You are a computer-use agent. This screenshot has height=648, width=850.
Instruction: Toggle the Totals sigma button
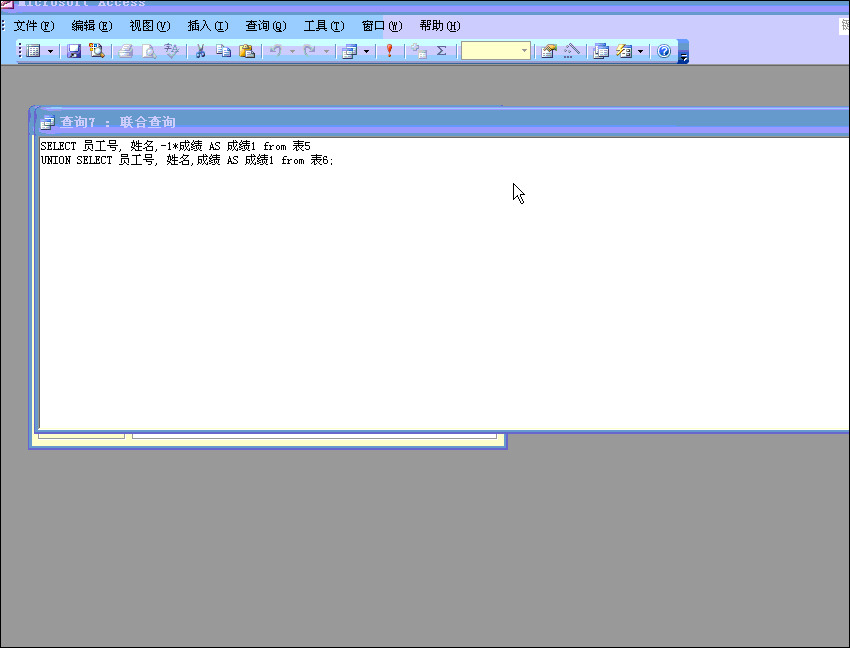coord(441,51)
